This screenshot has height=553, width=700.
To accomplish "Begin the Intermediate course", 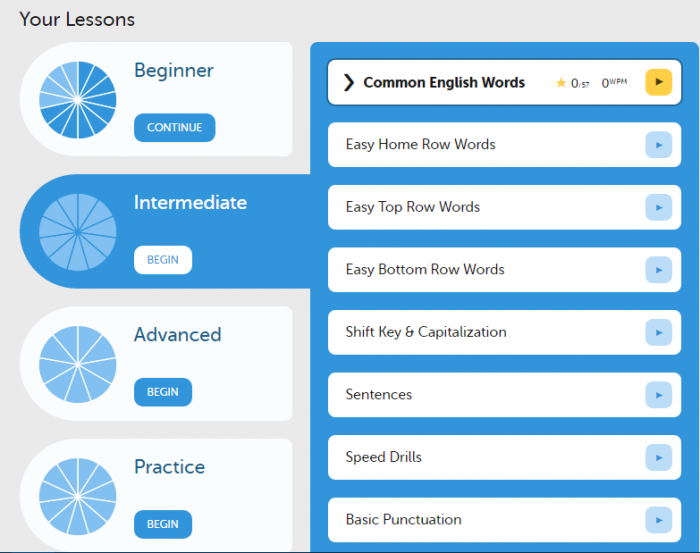I will click(162, 260).
